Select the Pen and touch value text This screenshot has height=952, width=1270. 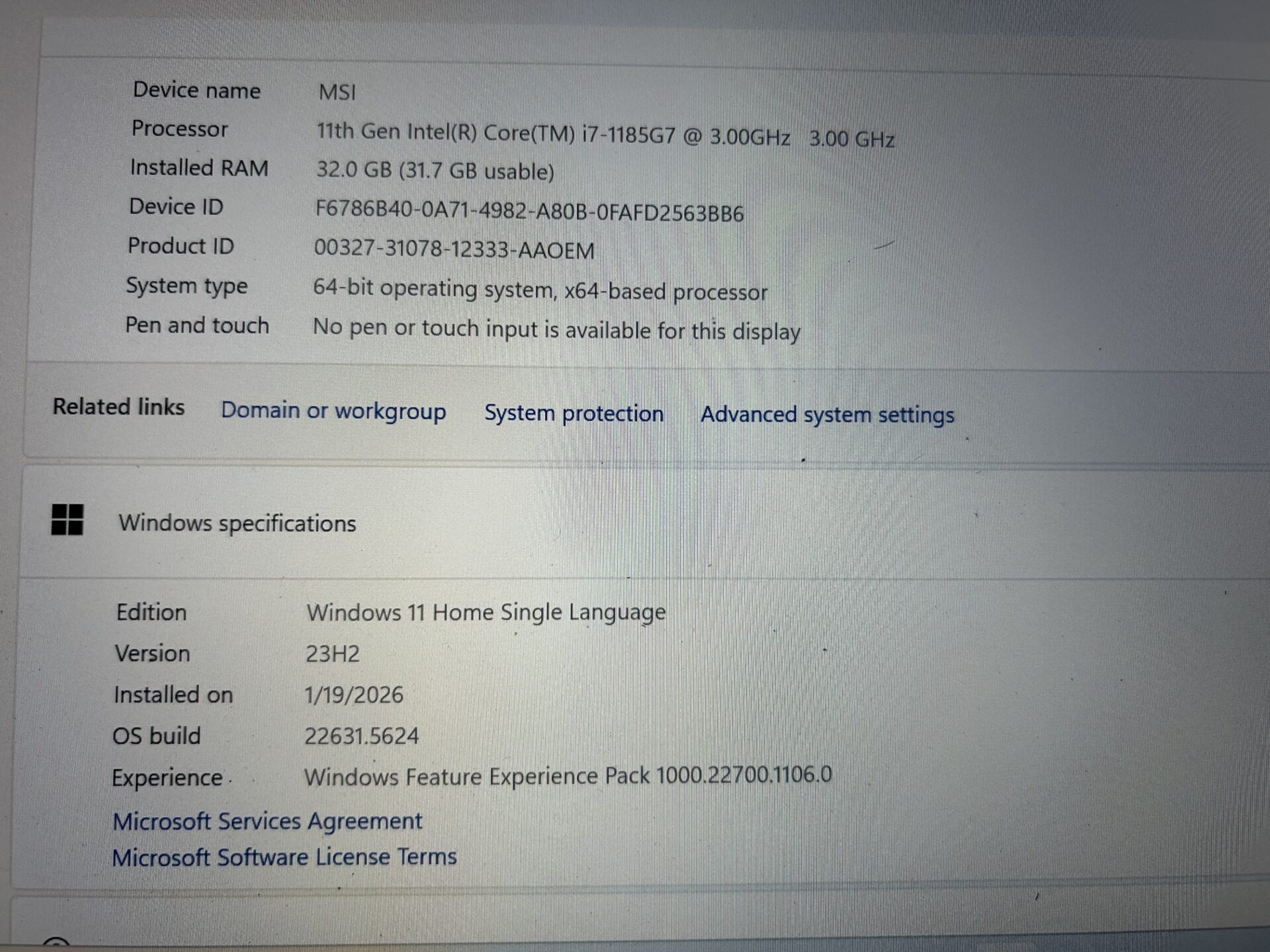click(556, 329)
